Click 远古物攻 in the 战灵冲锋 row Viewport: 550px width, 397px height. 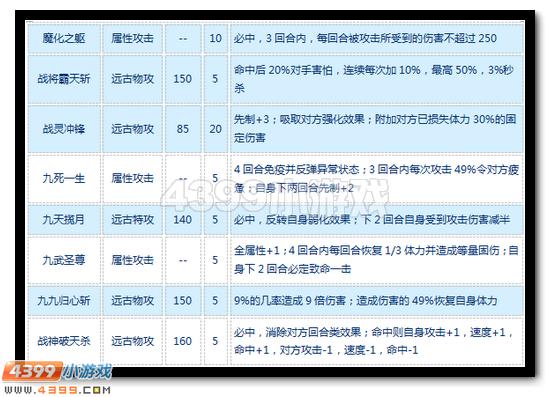click(x=133, y=129)
